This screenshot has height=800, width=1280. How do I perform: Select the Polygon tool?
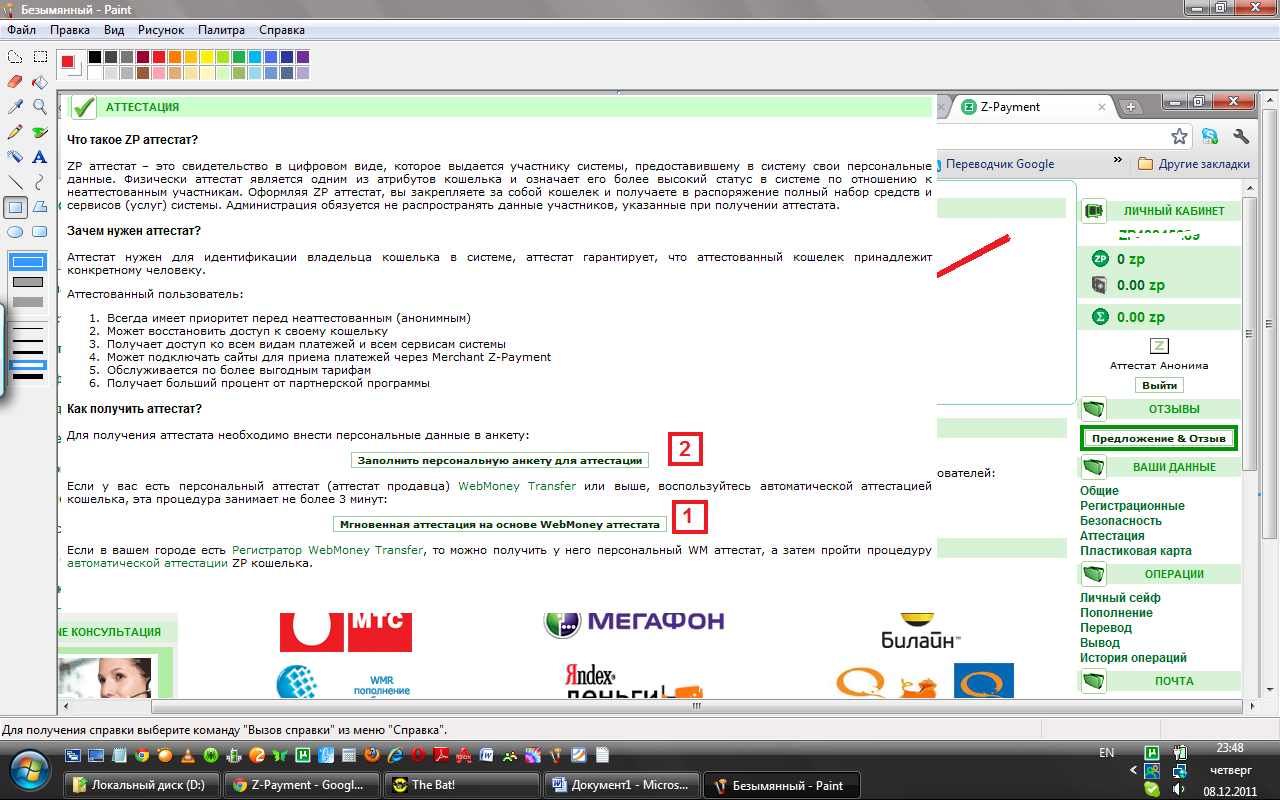point(40,207)
